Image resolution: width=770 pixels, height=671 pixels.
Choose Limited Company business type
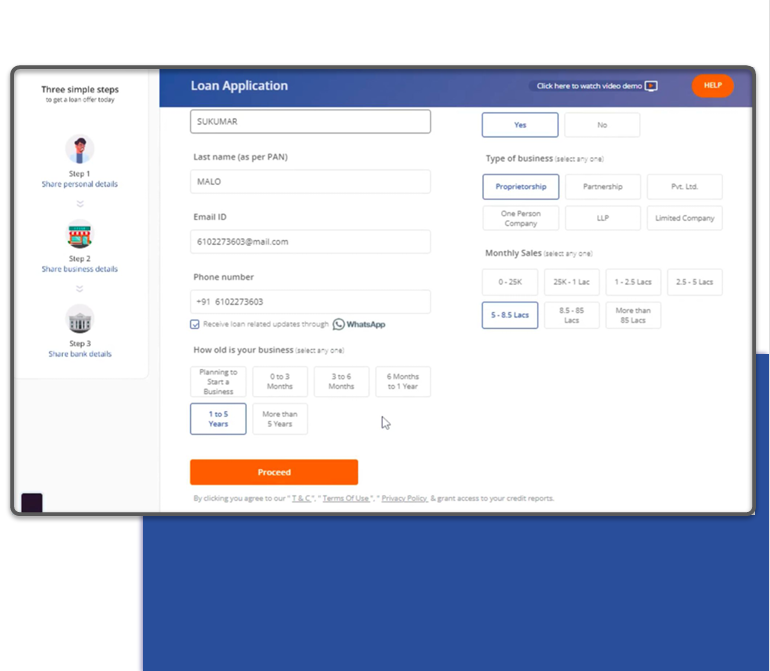pyautogui.click(x=685, y=218)
